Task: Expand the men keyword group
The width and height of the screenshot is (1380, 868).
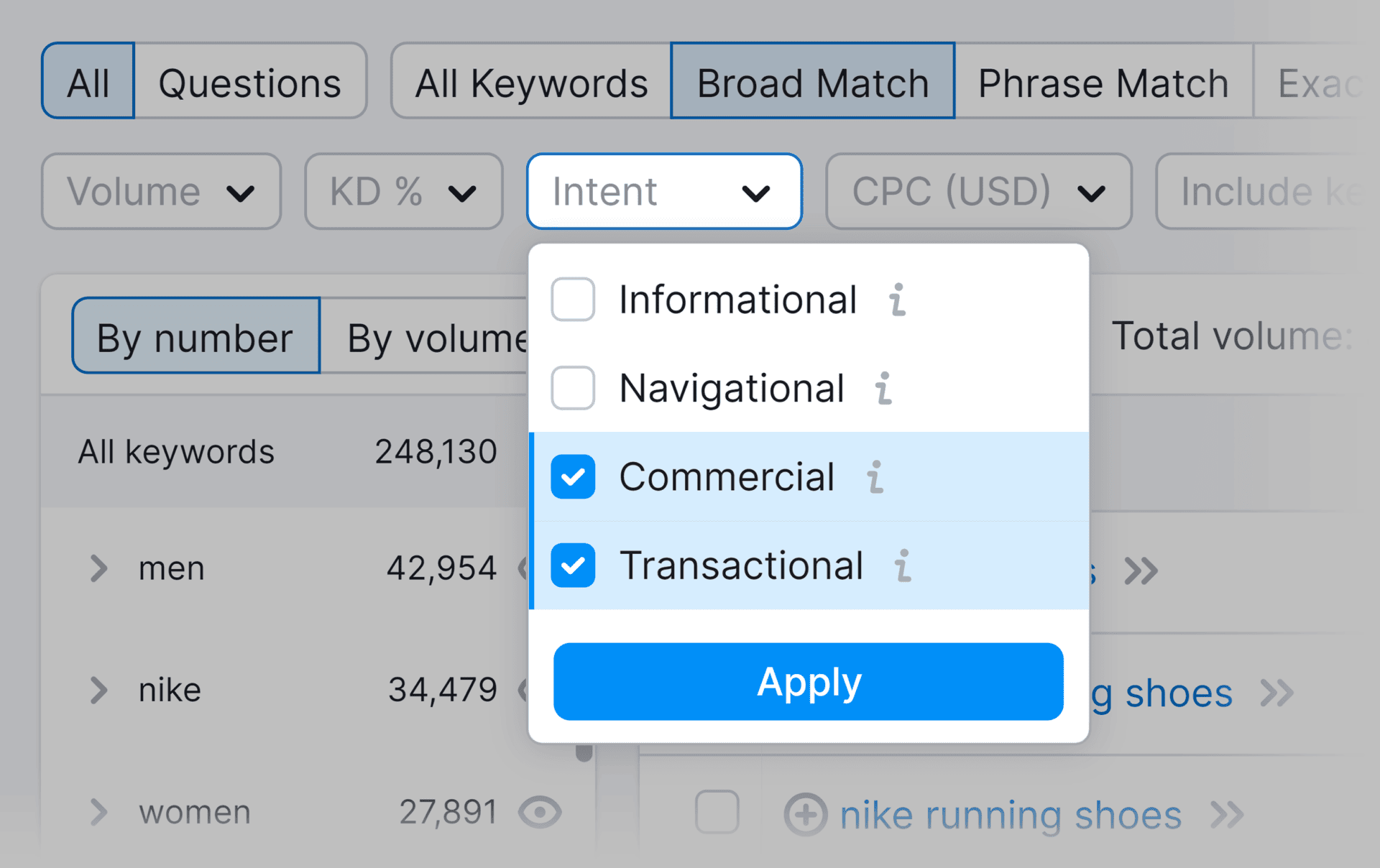Action: click(x=98, y=569)
